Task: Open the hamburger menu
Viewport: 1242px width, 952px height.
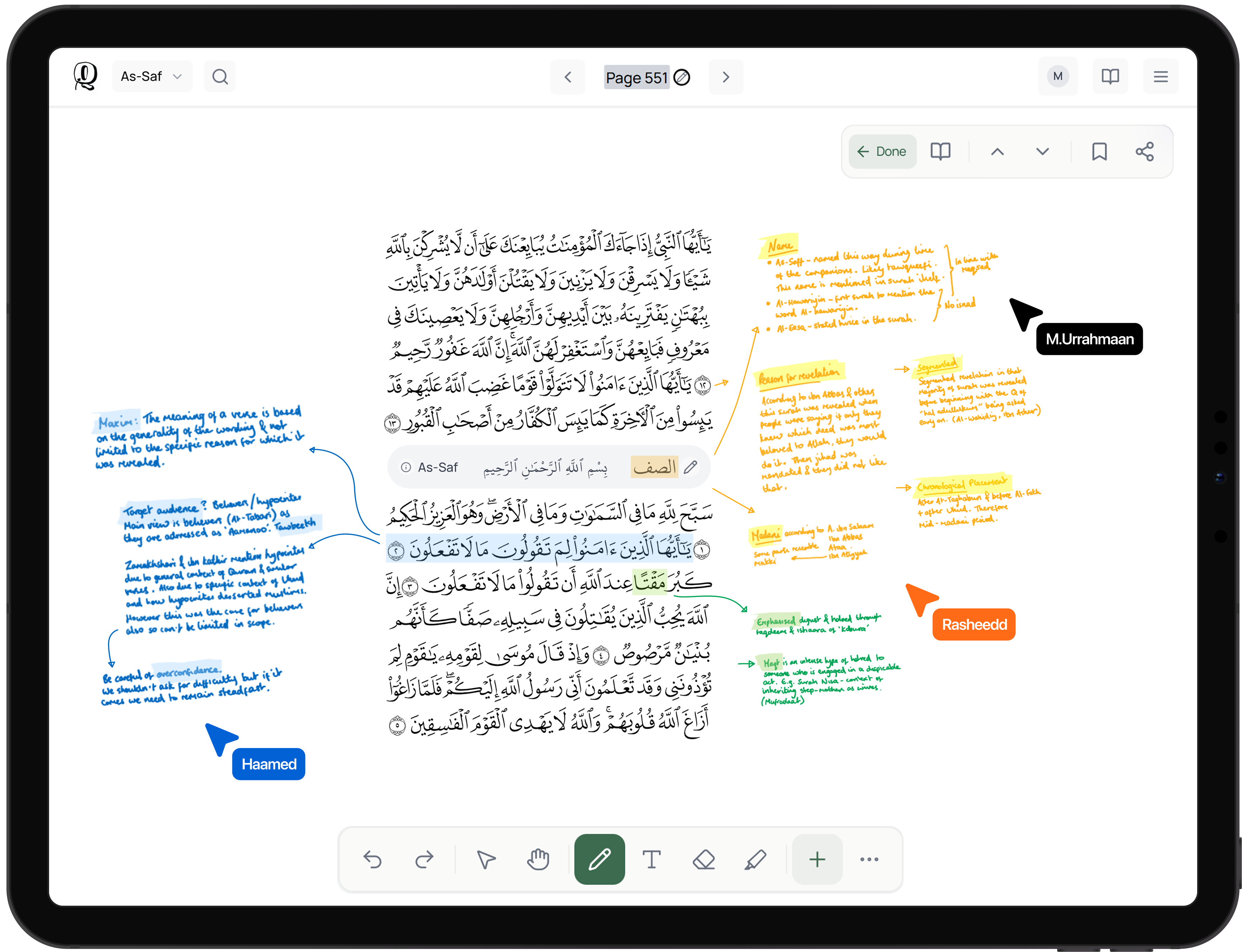Action: 1160,76
